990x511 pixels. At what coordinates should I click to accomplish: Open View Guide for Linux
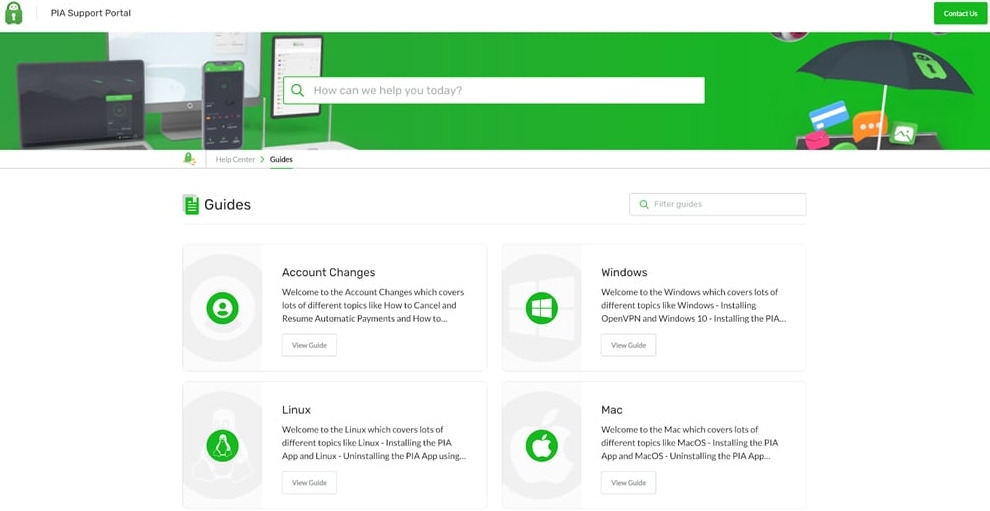click(309, 482)
